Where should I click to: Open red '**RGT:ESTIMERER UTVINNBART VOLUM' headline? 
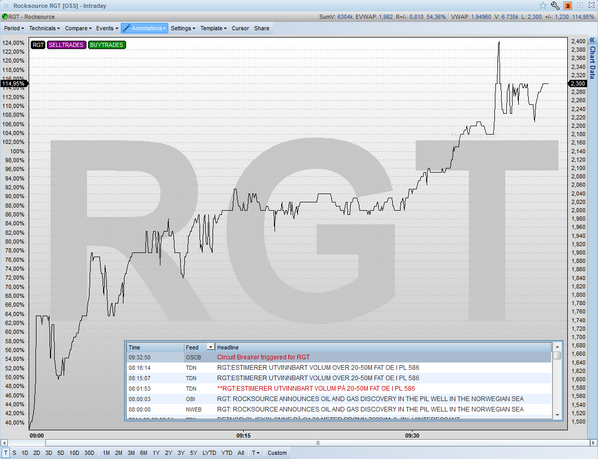316,388
